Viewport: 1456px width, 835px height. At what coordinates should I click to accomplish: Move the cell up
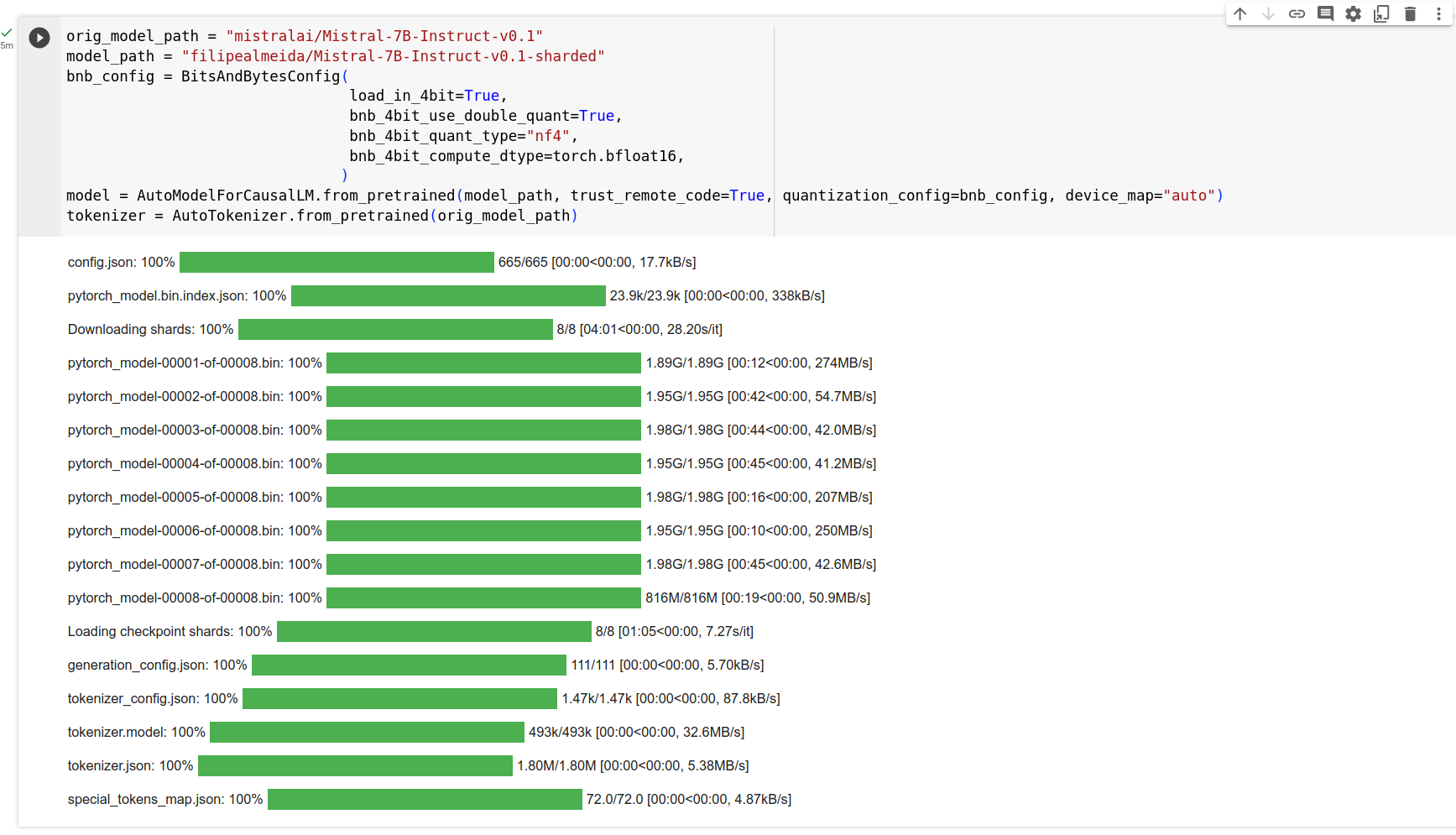pyautogui.click(x=1240, y=13)
